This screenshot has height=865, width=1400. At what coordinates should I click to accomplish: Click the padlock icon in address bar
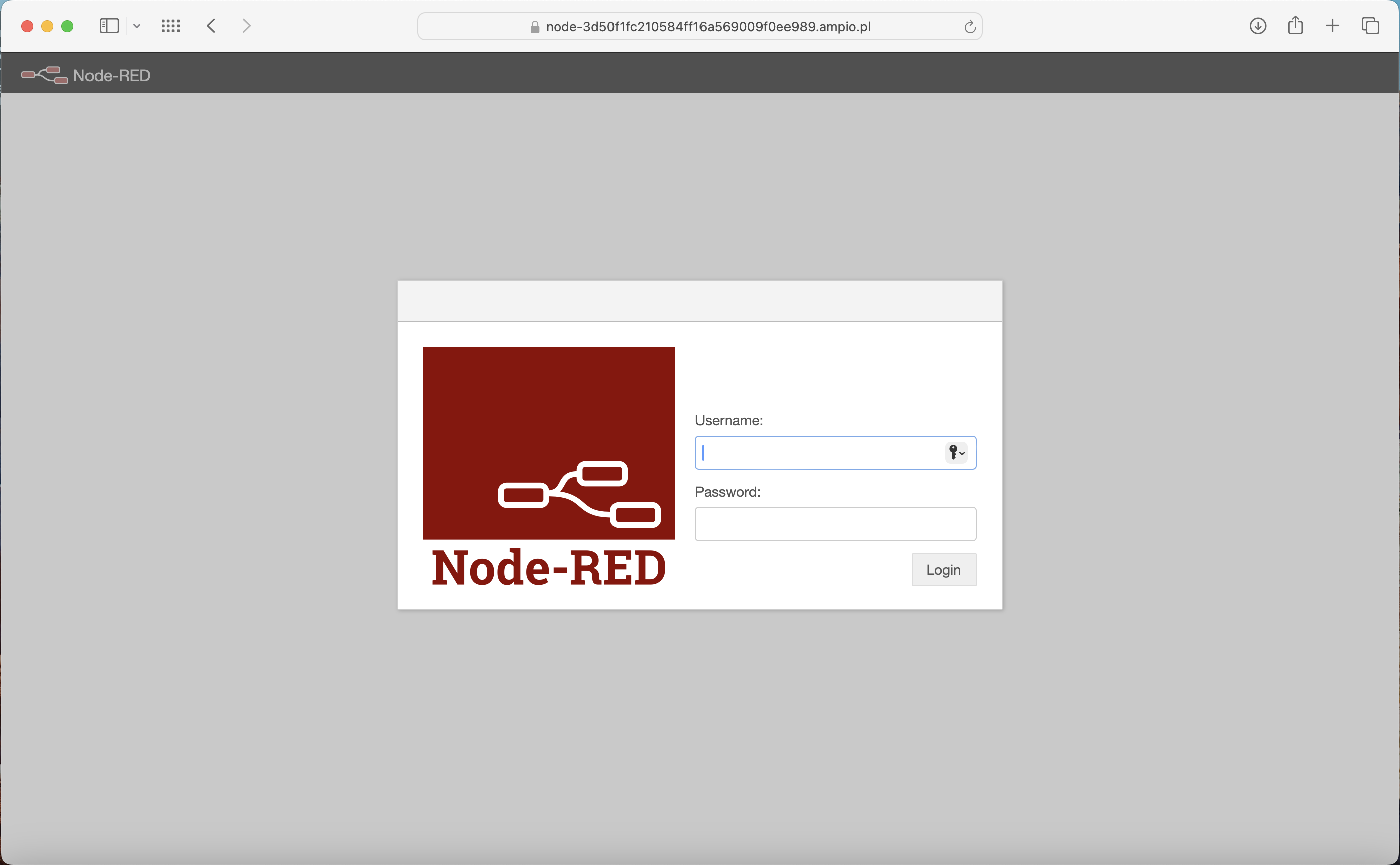coord(535,27)
